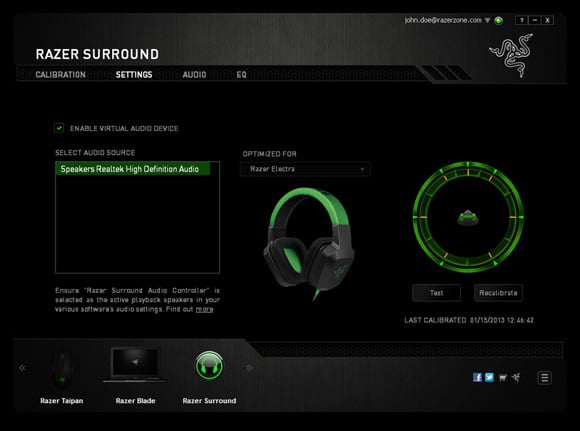Select the Razer Taipan device
The width and height of the screenshot is (580, 431).
[62, 377]
